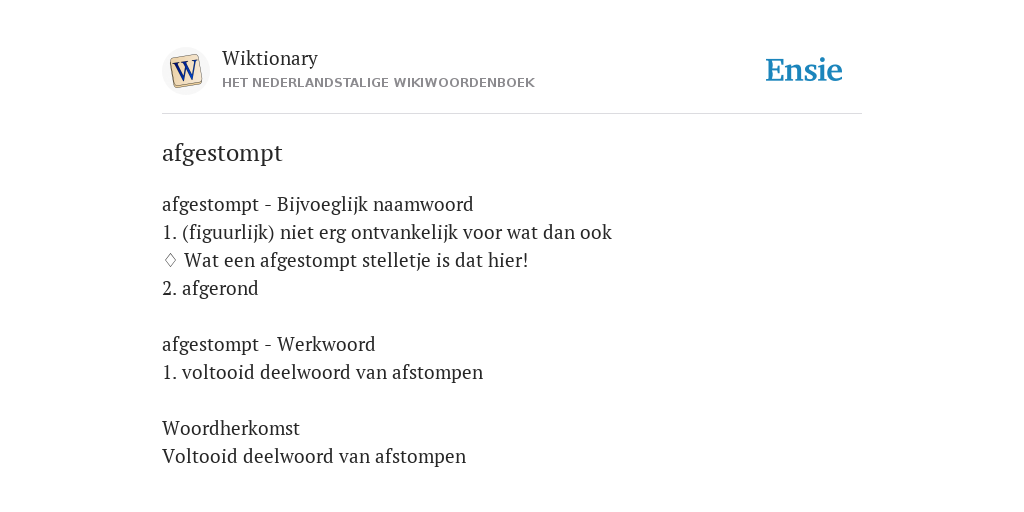Click the word figuurlijk in parentheses
Viewport: 1024px width, 512px height.
click(x=228, y=233)
